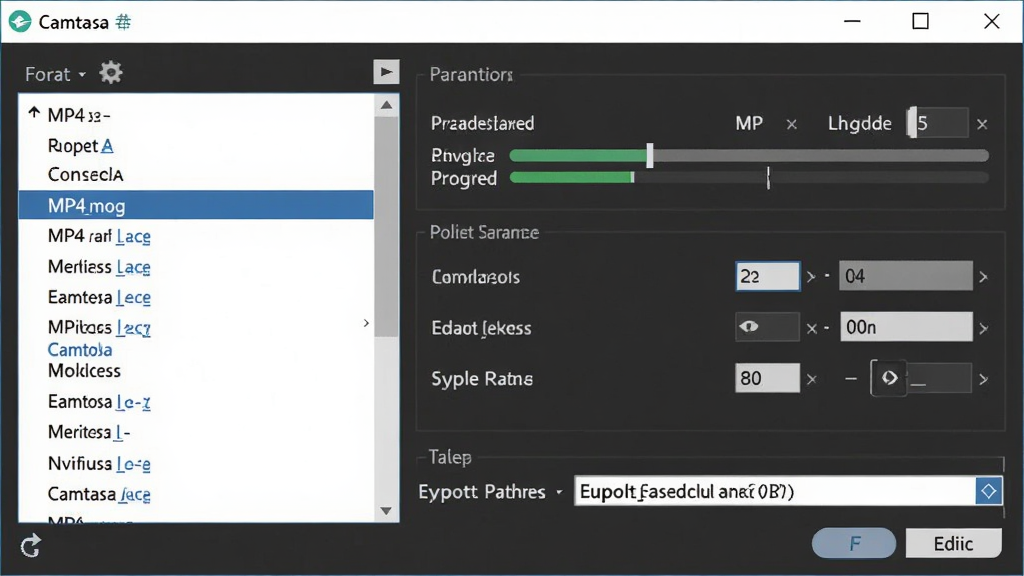The width and height of the screenshot is (1024, 576).
Task: Select the Nvifiusa Le-e entry
Action: tap(99, 463)
